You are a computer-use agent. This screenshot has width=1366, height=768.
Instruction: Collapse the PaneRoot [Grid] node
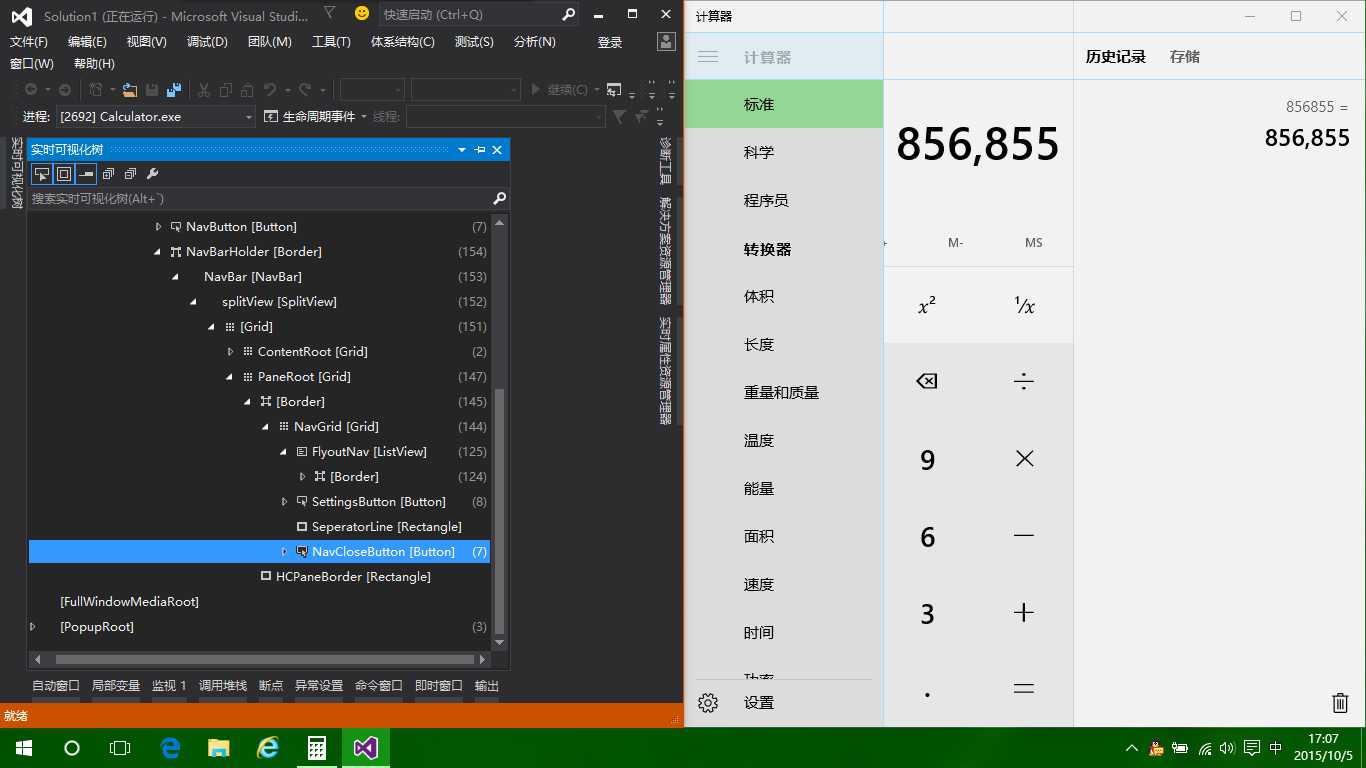[x=230, y=377]
